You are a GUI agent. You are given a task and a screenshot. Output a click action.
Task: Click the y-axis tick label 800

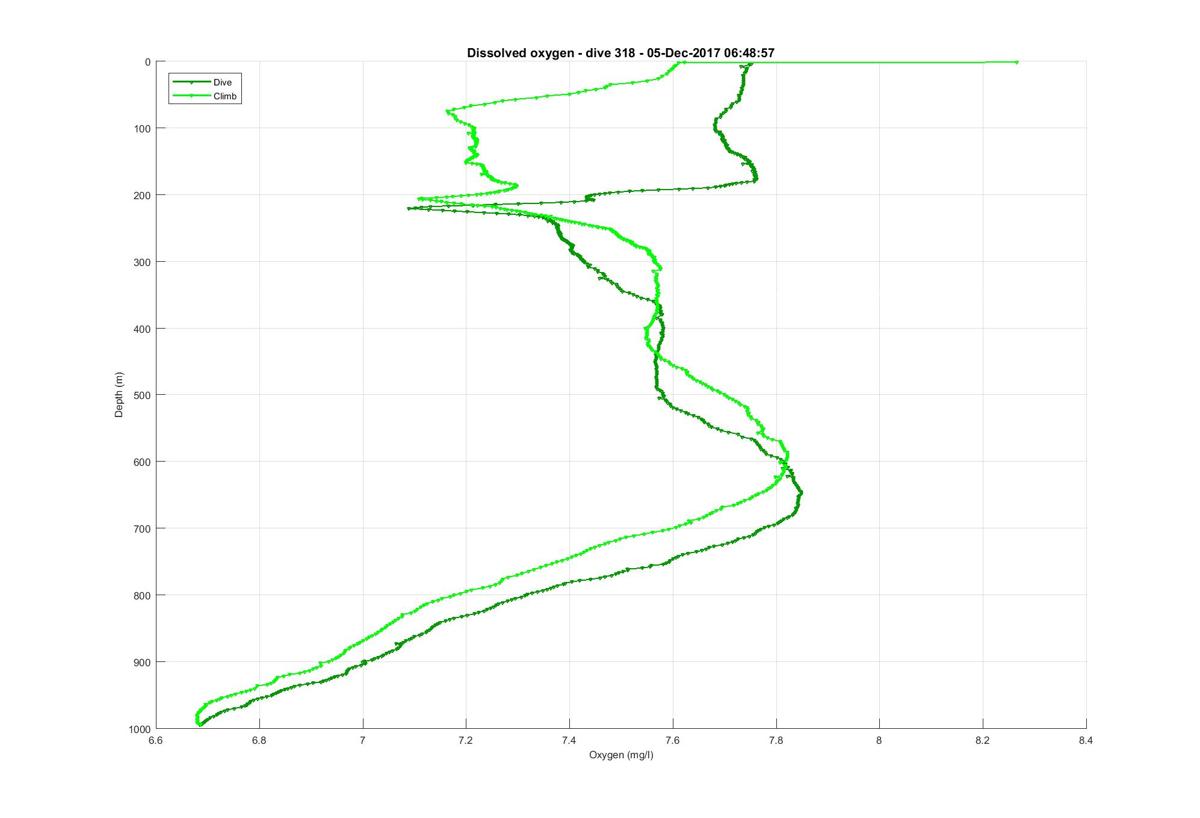click(143, 595)
